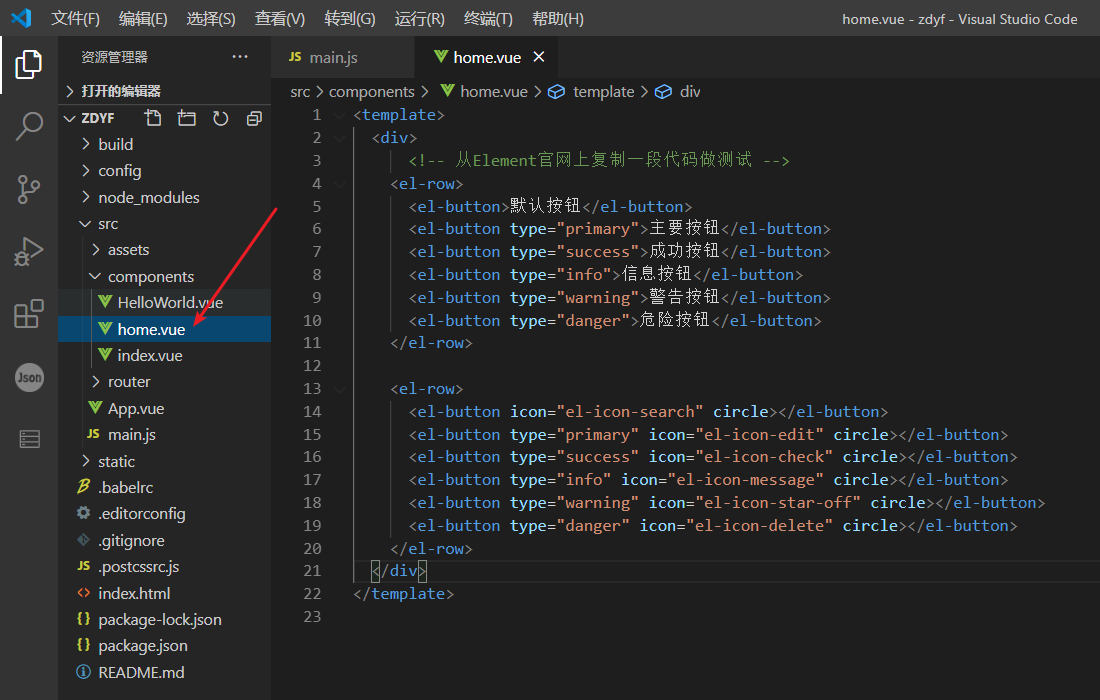Close the home.vue editor tab
Viewport: 1100px width, 700px height.
click(539, 57)
